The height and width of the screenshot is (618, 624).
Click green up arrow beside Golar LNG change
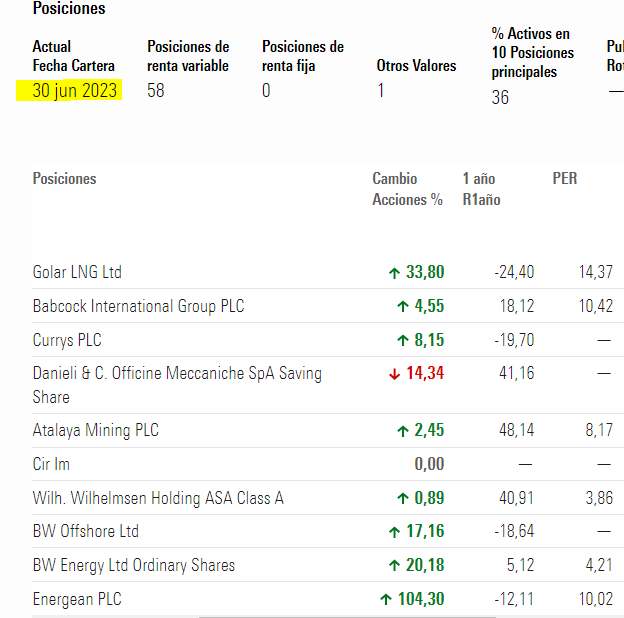click(394, 273)
